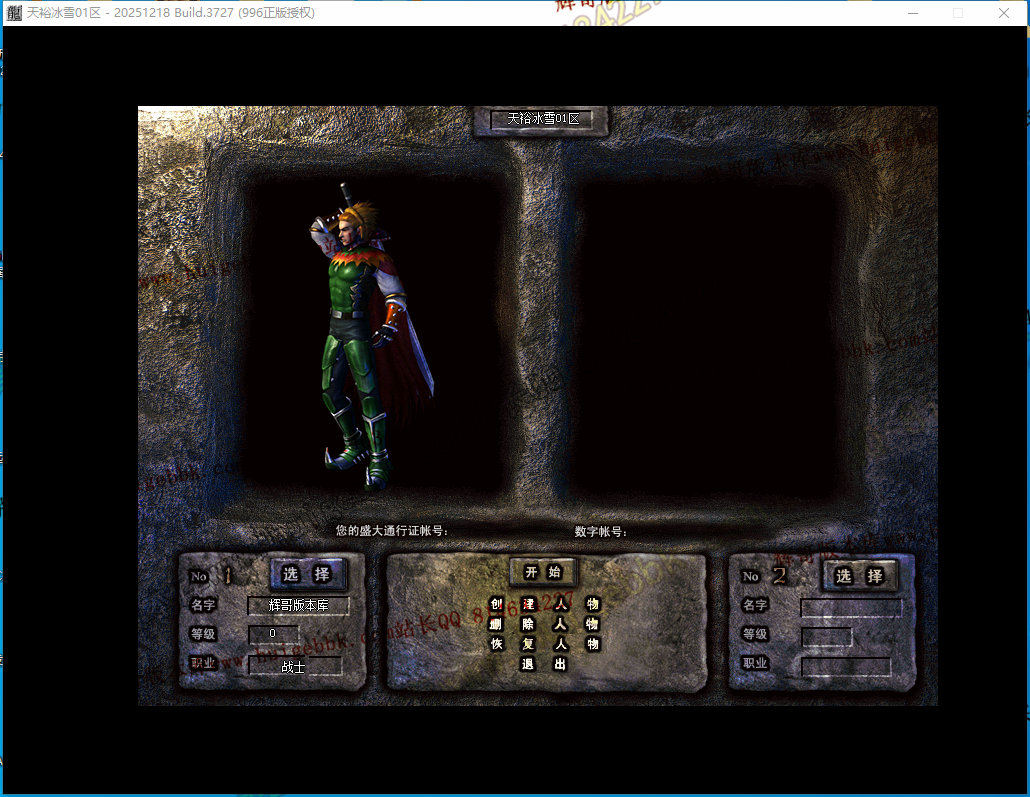
Task: Click the level field showing 0
Action: (273, 634)
